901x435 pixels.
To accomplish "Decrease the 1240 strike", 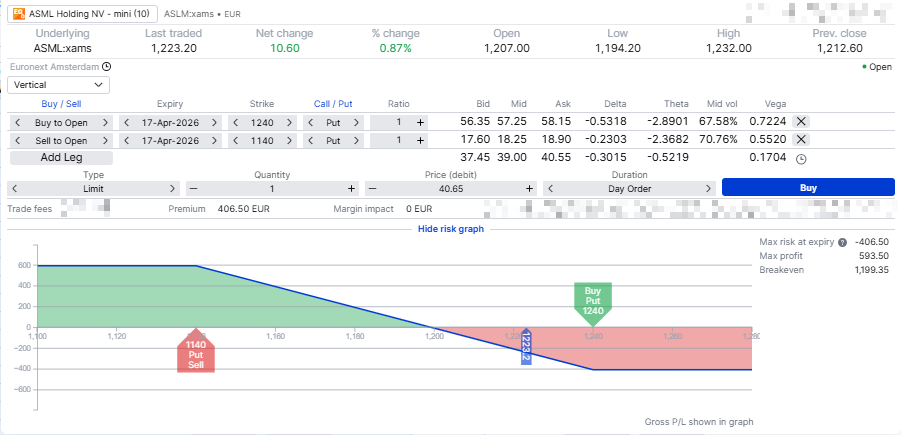I will (236, 122).
